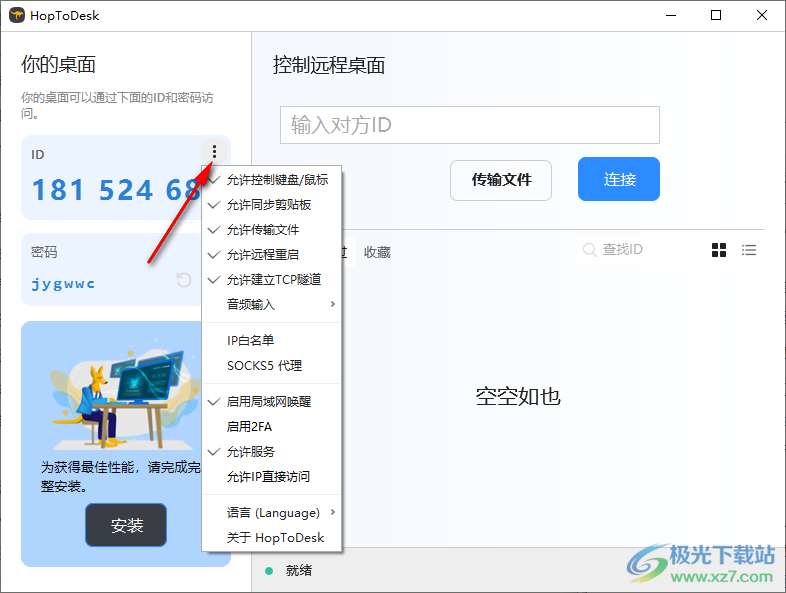786x593 pixels.
Task: Toggle 允许建立TCP隧道 option
Action: [x=272, y=279]
